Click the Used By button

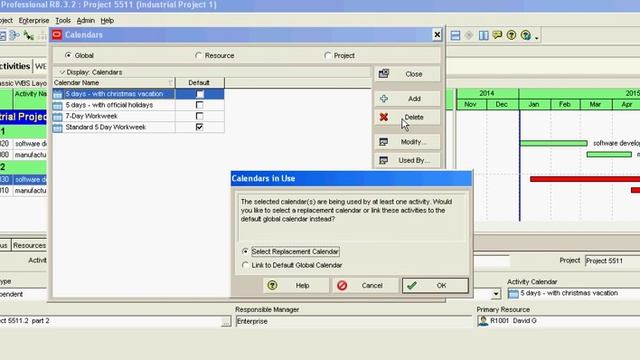(407, 160)
